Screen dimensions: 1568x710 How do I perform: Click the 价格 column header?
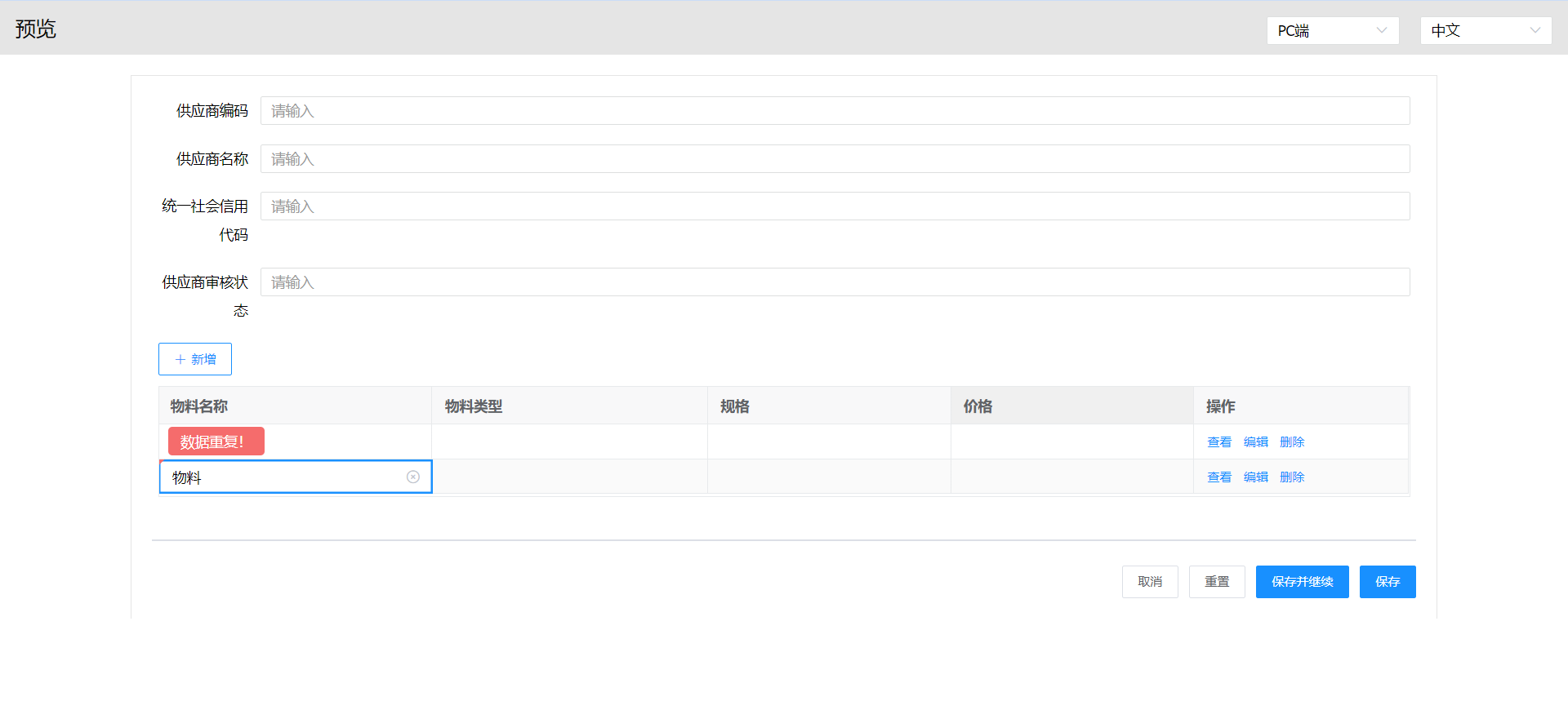(978, 406)
